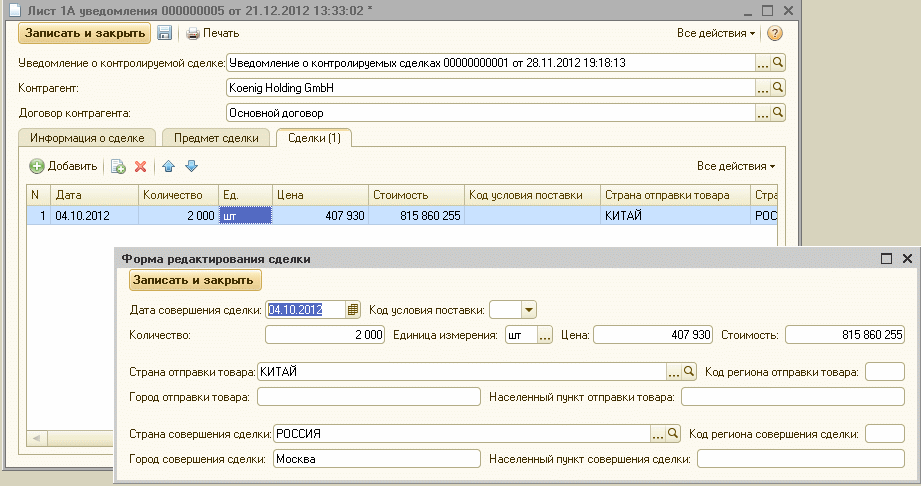Move the row down with the arrow icon
This screenshot has width=921, height=486.
pos(191,166)
